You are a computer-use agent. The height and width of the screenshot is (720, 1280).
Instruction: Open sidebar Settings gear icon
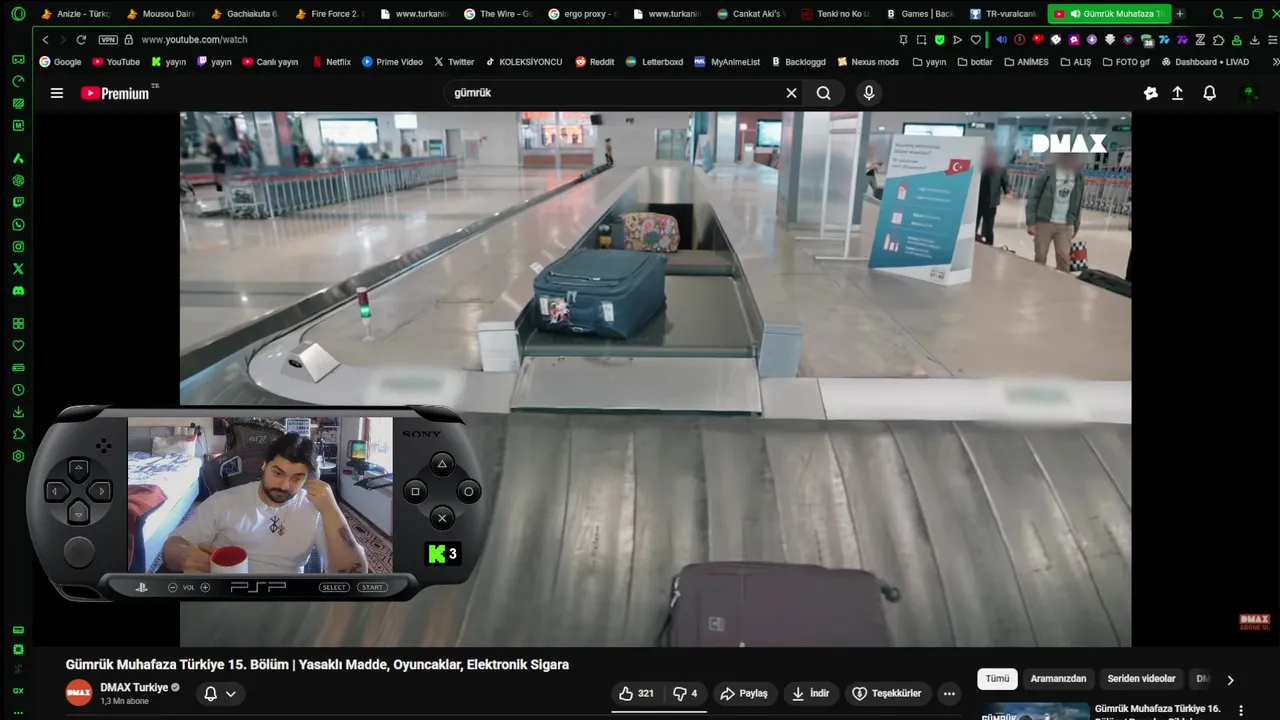point(18,456)
